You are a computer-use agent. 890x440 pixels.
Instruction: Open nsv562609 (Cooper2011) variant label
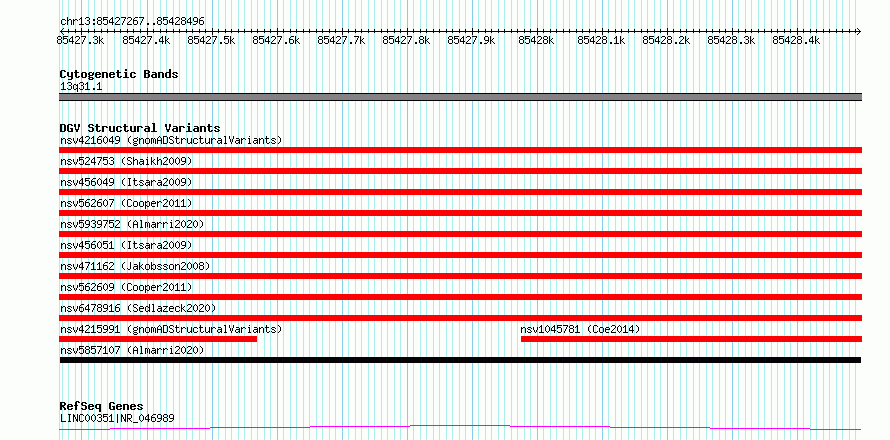(x=126, y=287)
